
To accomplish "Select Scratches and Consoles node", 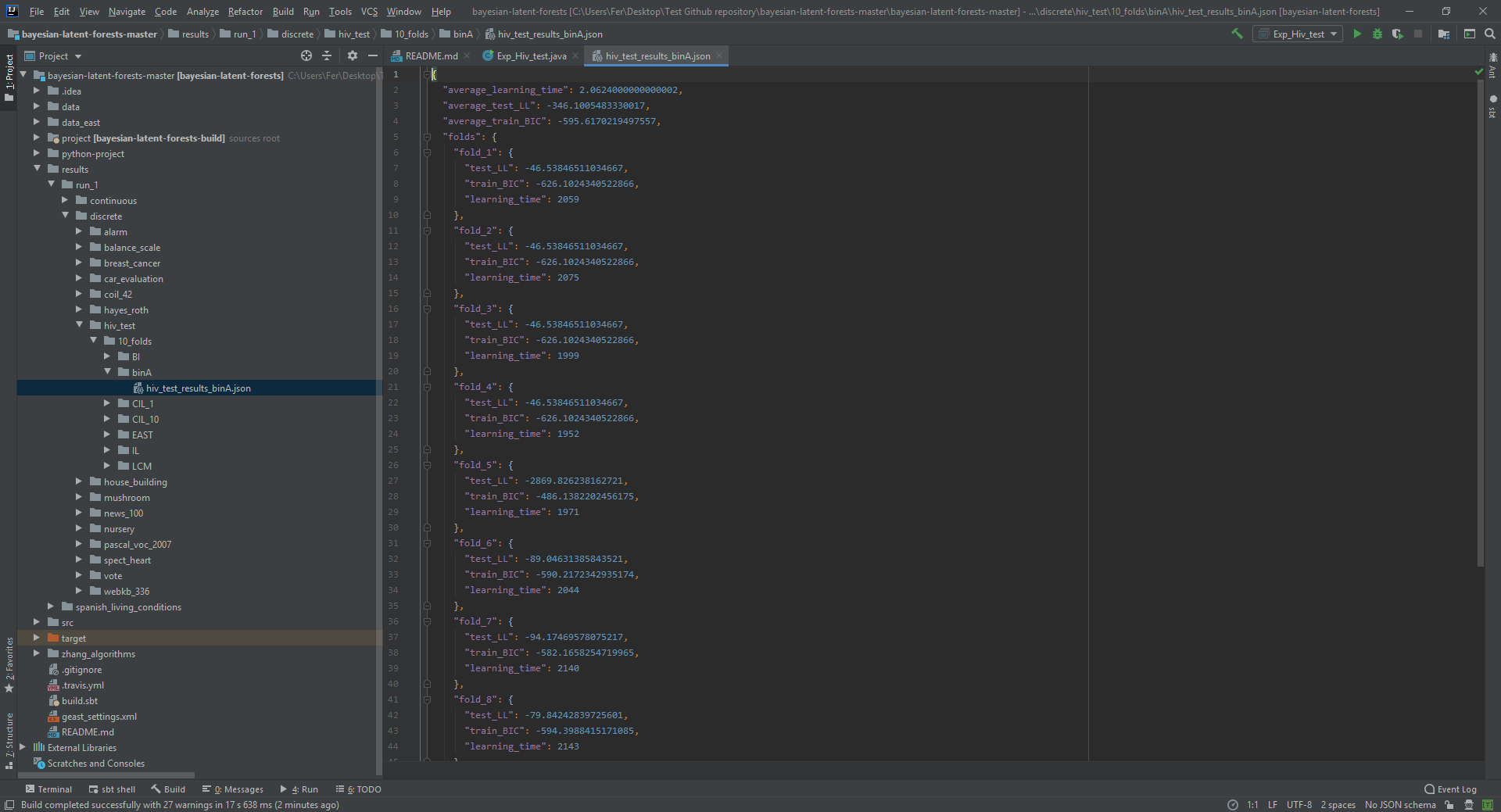I will [x=96, y=763].
